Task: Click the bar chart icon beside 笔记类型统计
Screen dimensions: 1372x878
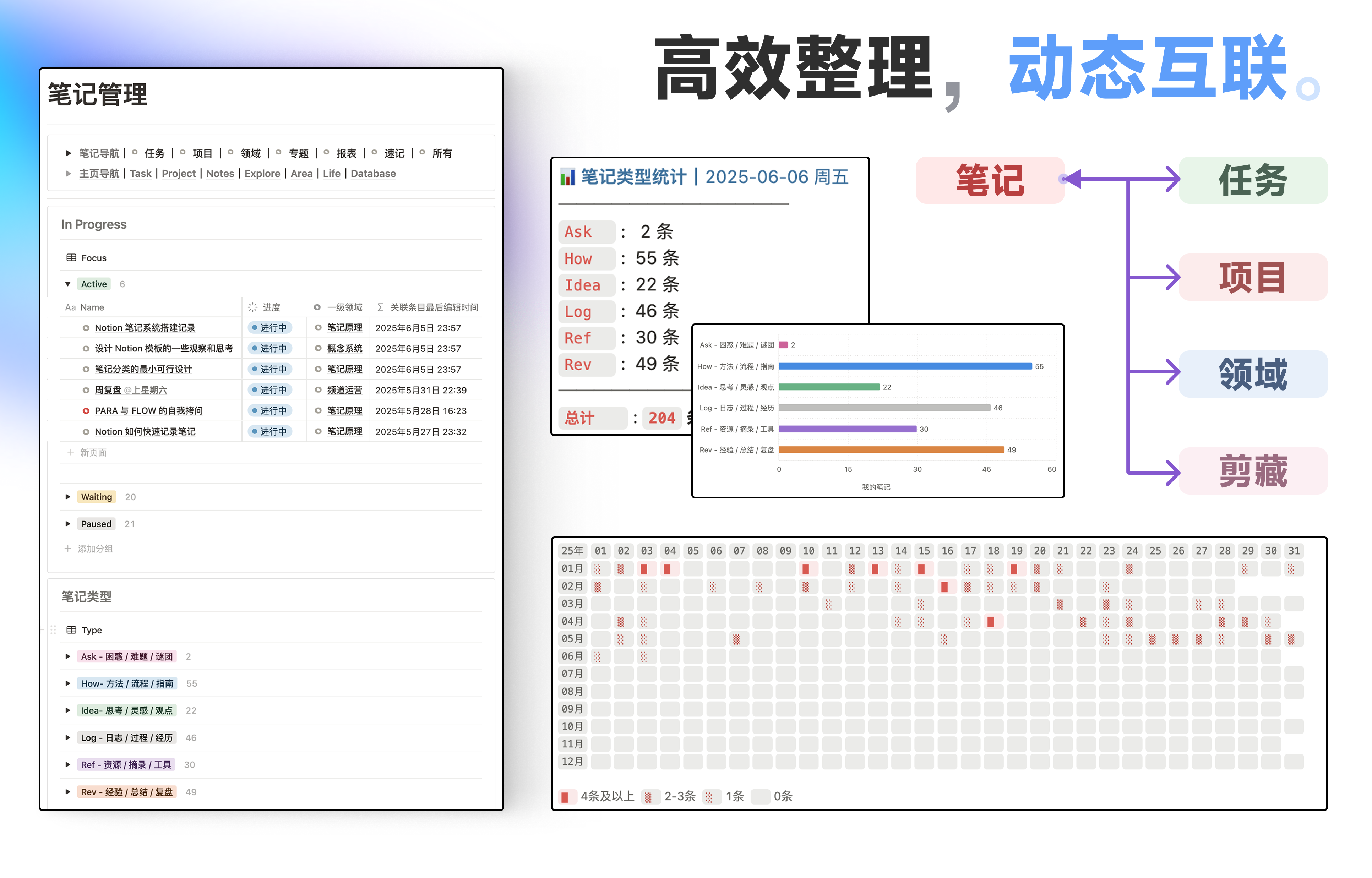Action: (567, 177)
